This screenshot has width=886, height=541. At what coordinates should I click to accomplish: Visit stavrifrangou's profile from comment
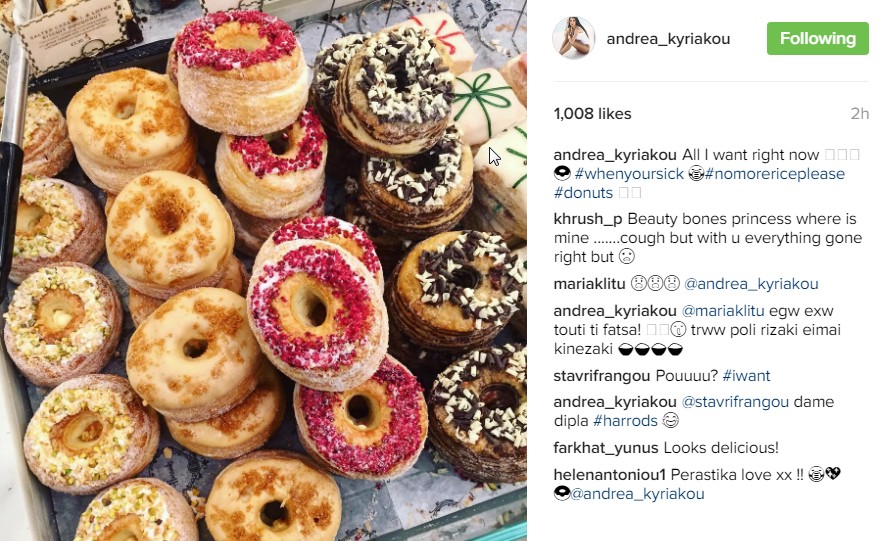(602, 376)
